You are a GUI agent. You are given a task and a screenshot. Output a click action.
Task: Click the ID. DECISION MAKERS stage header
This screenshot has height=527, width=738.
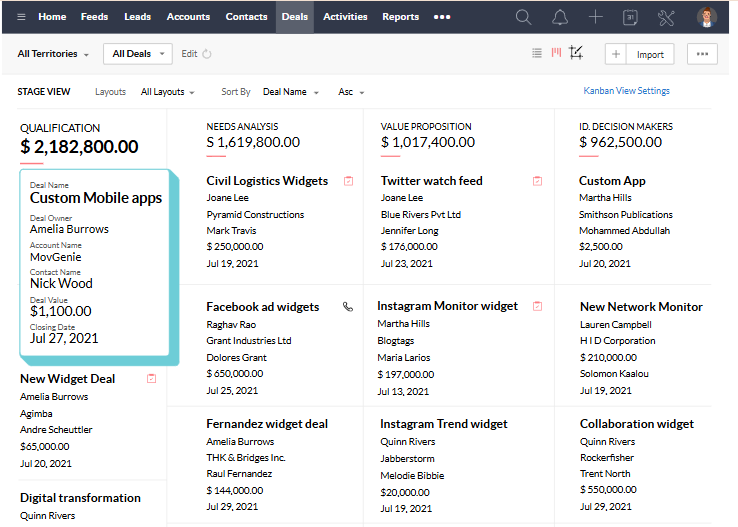(x=626, y=127)
